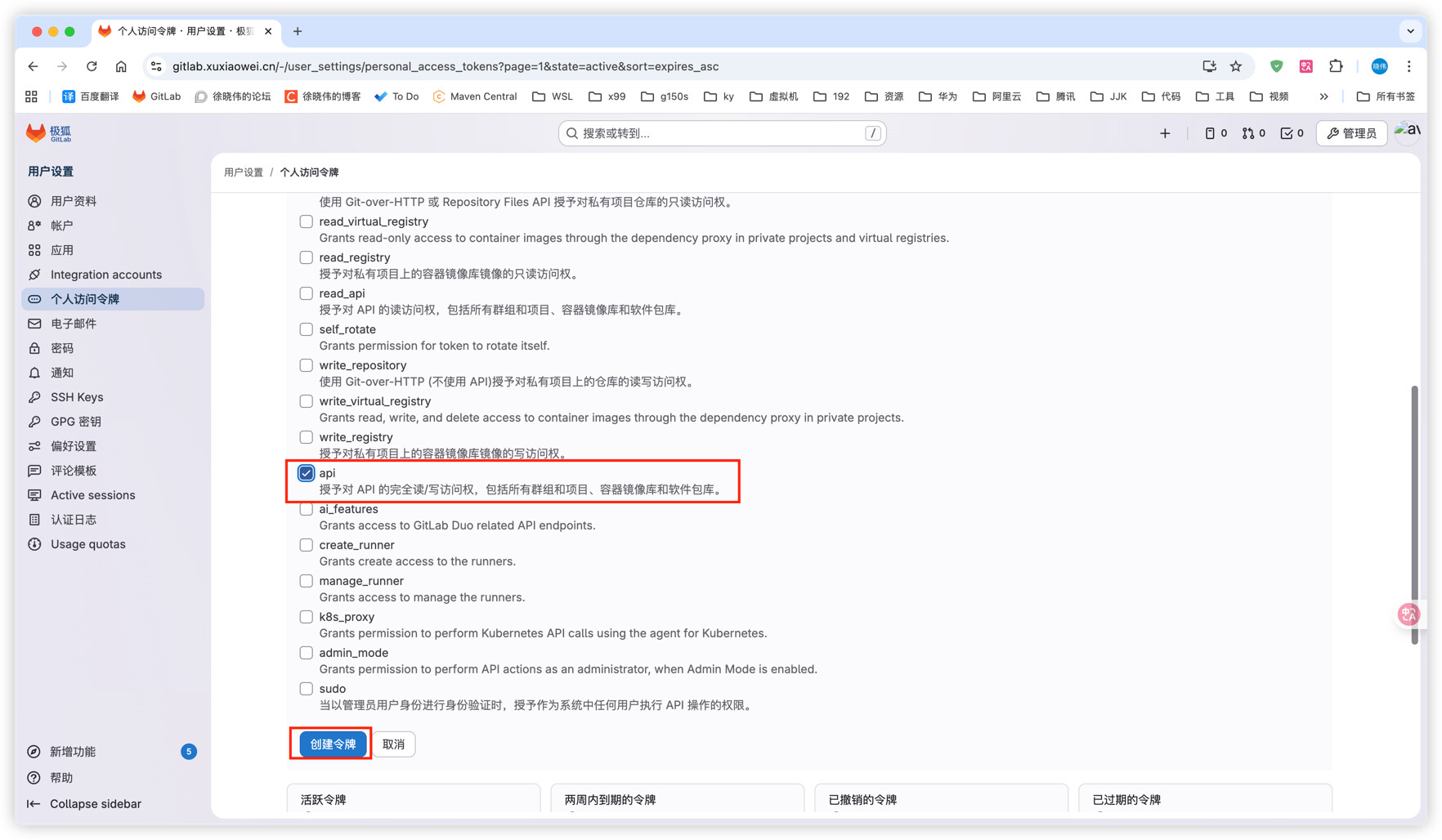1442x840 pixels.
Task: Click the GitLab fox logo
Action: [36, 133]
